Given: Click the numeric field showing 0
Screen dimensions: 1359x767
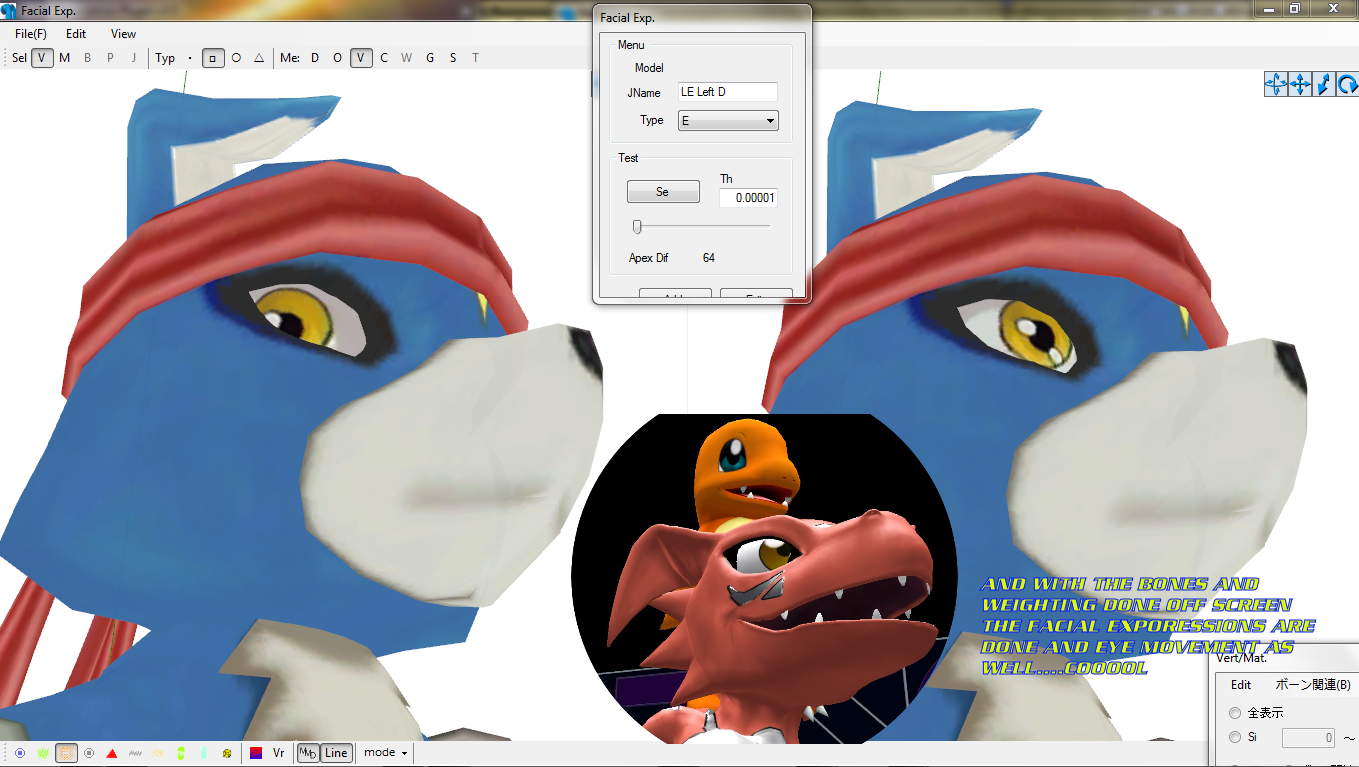Looking at the screenshot, I should click(x=1309, y=738).
